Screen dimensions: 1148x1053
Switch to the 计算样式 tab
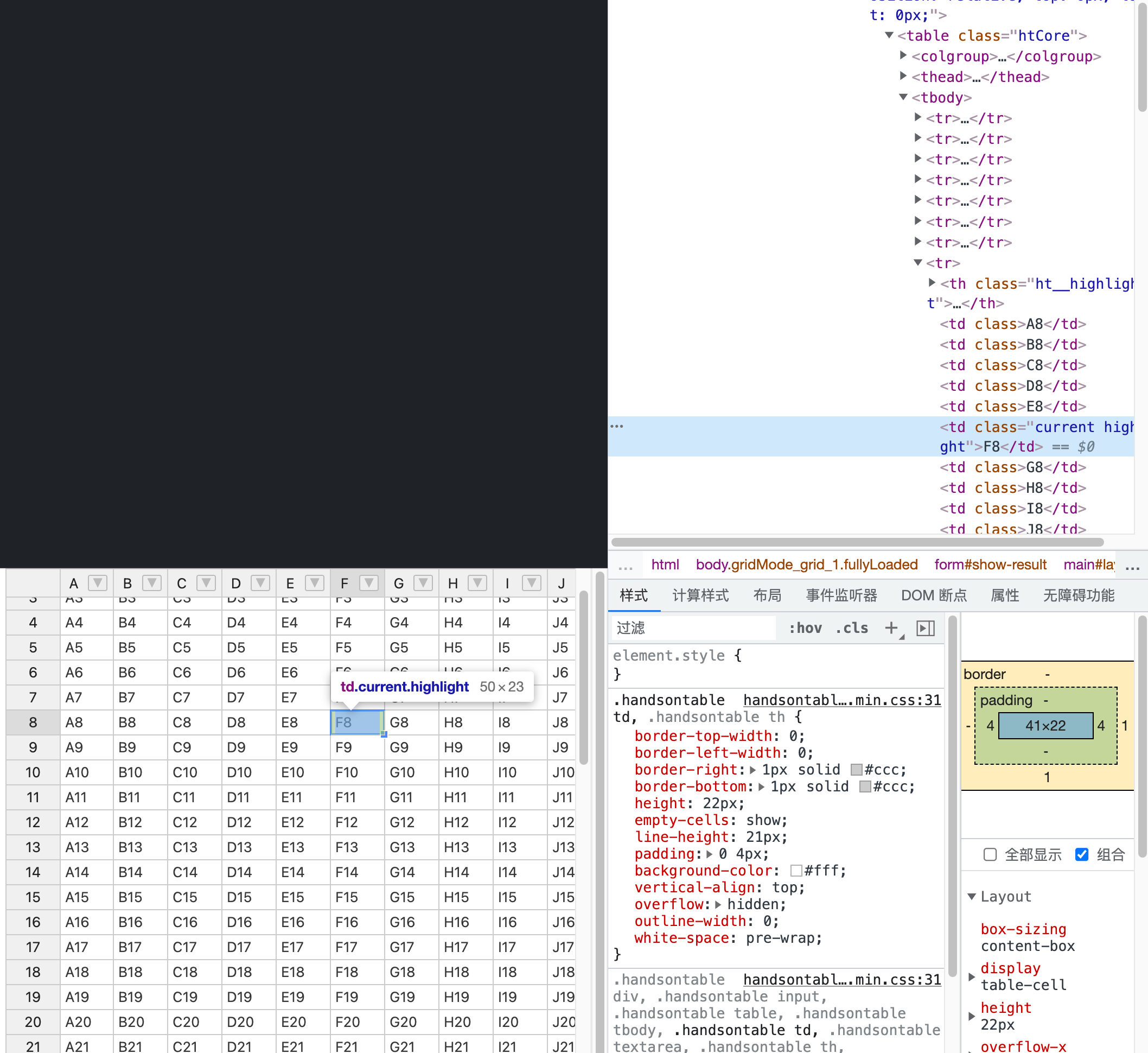tap(700, 595)
